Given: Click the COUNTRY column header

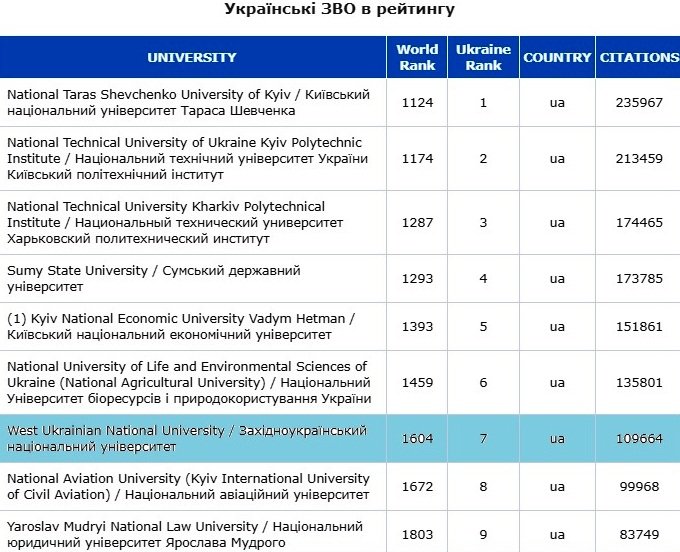Looking at the screenshot, I should (x=557, y=57).
